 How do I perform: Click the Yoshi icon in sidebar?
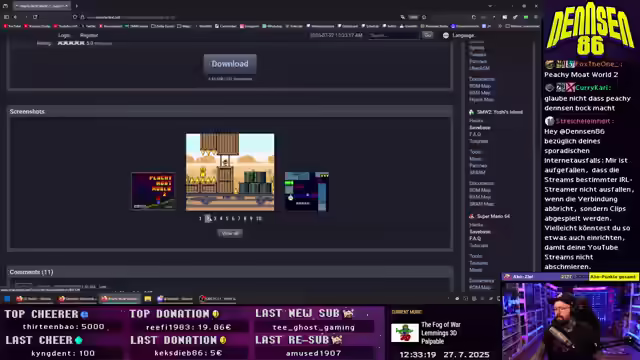tap(471, 112)
